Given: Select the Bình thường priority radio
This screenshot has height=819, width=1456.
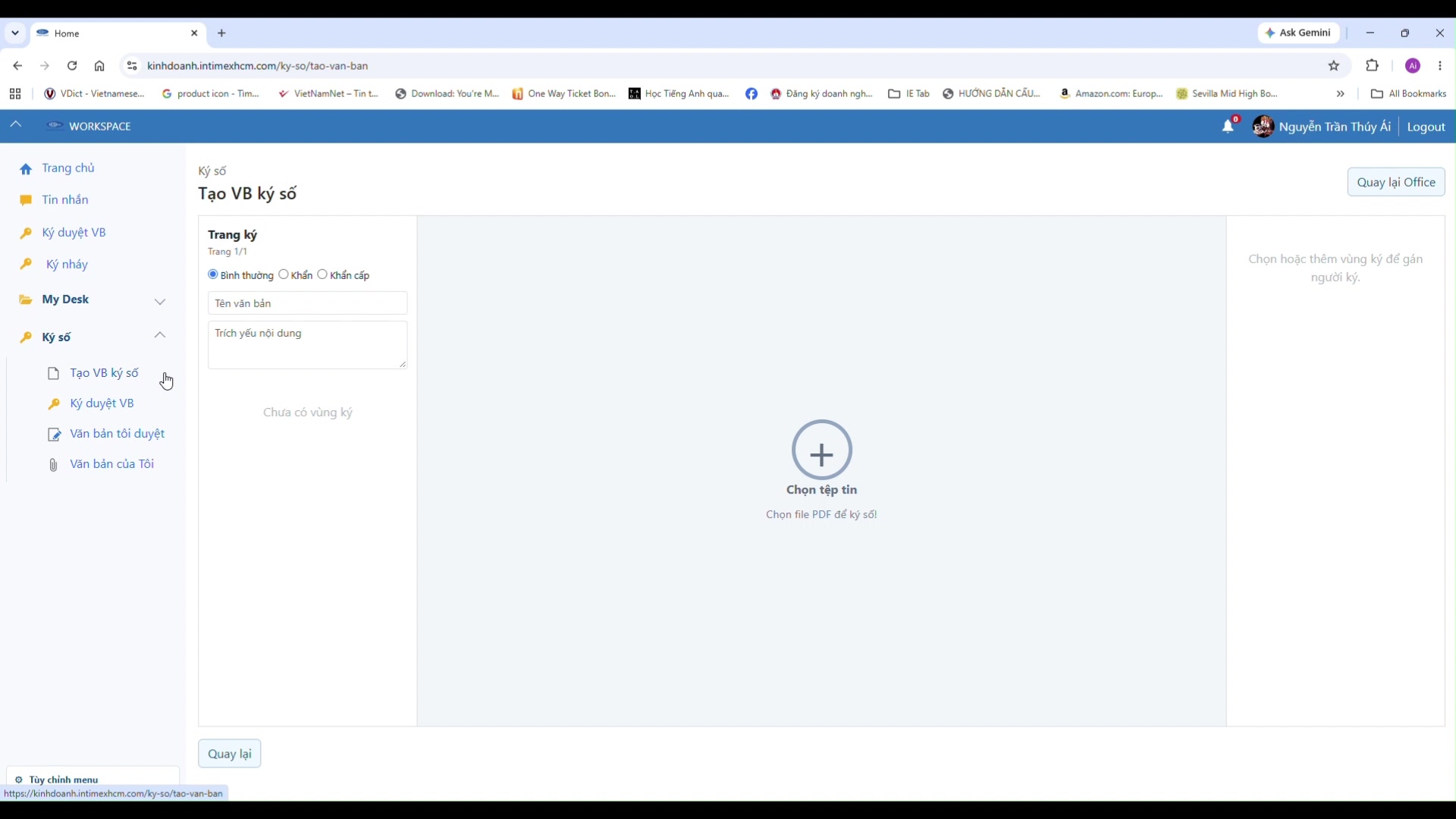Looking at the screenshot, I should (213, 275).
